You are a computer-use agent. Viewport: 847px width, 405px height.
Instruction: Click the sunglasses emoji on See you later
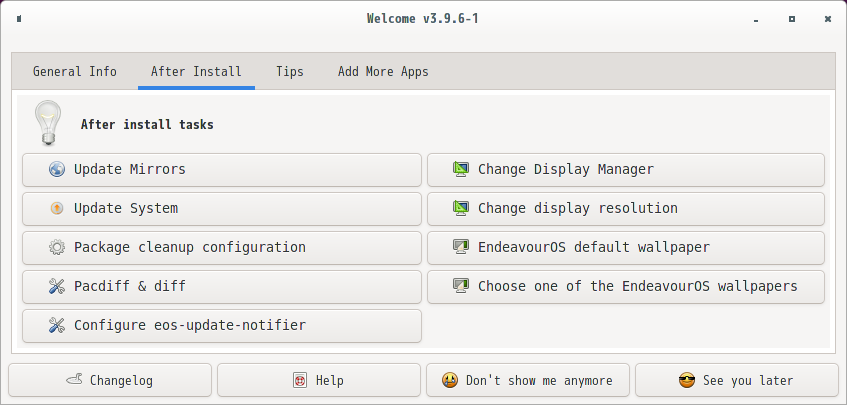(x=687, y=380)
